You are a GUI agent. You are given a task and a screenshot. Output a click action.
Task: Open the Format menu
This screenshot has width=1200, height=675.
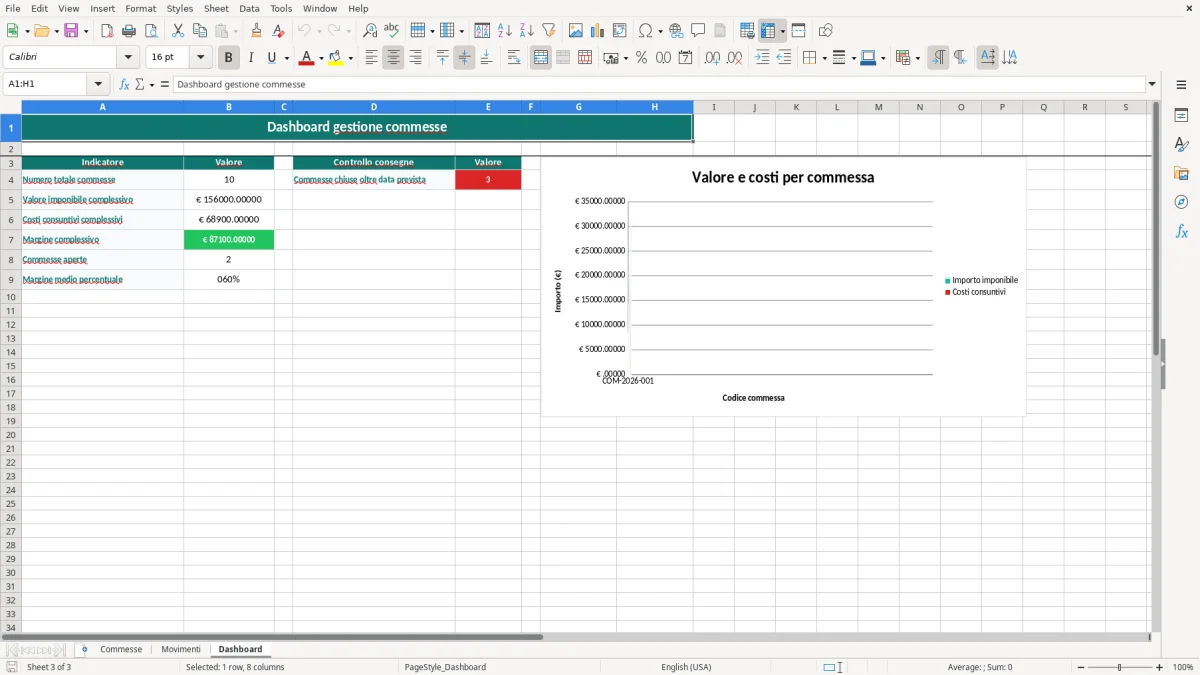click(x=140, y=8)
